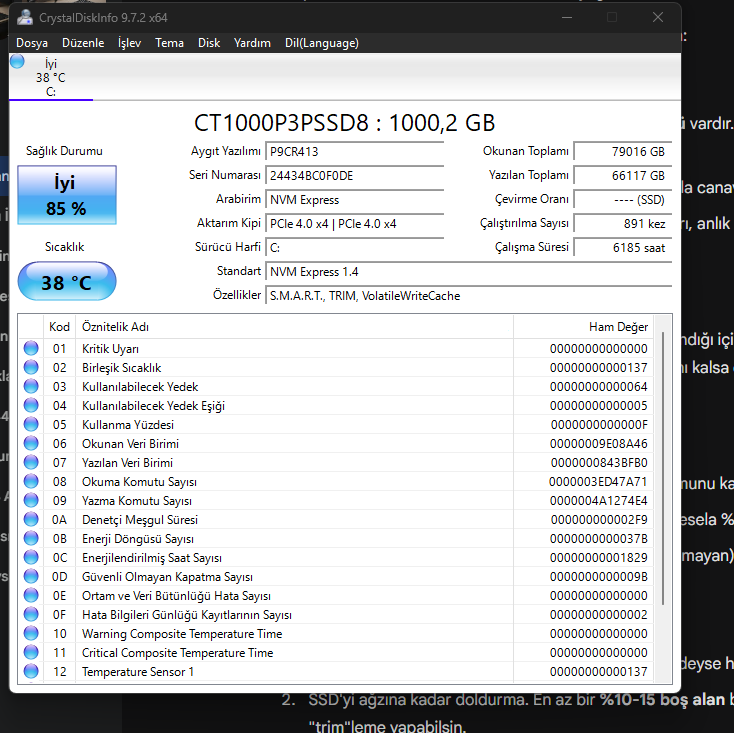Minimize the CrystalDiskInfo window
The height and width of the screenshot is (733, 734).
[567, 18]
